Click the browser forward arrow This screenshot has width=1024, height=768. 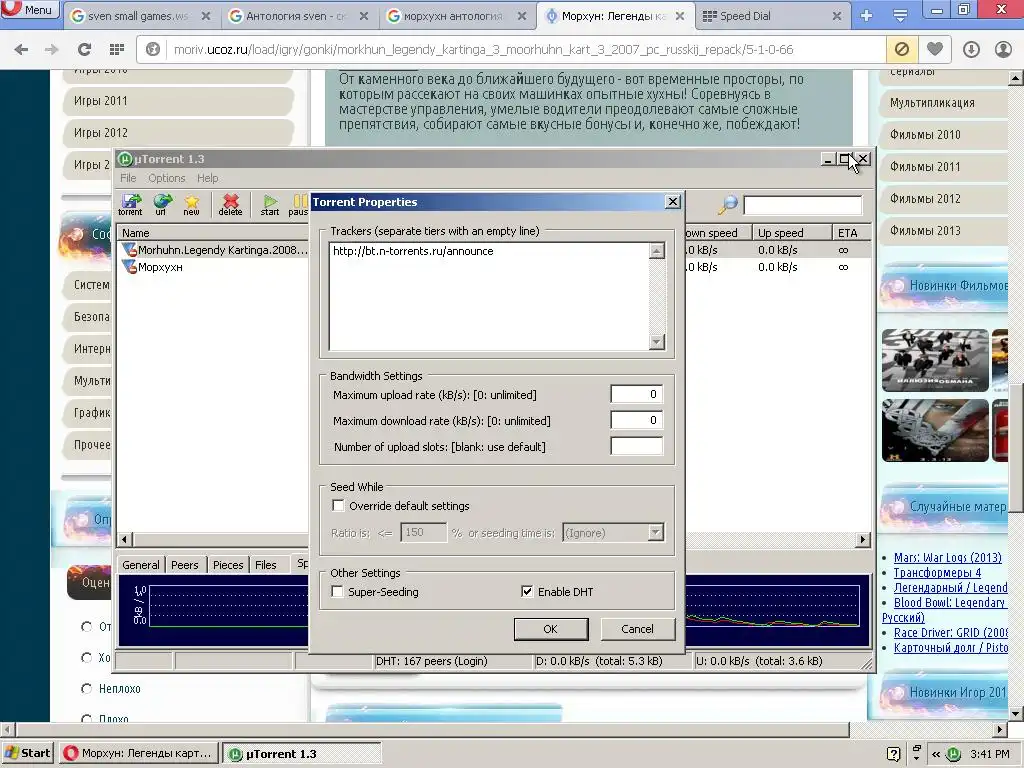pos(52,49)
